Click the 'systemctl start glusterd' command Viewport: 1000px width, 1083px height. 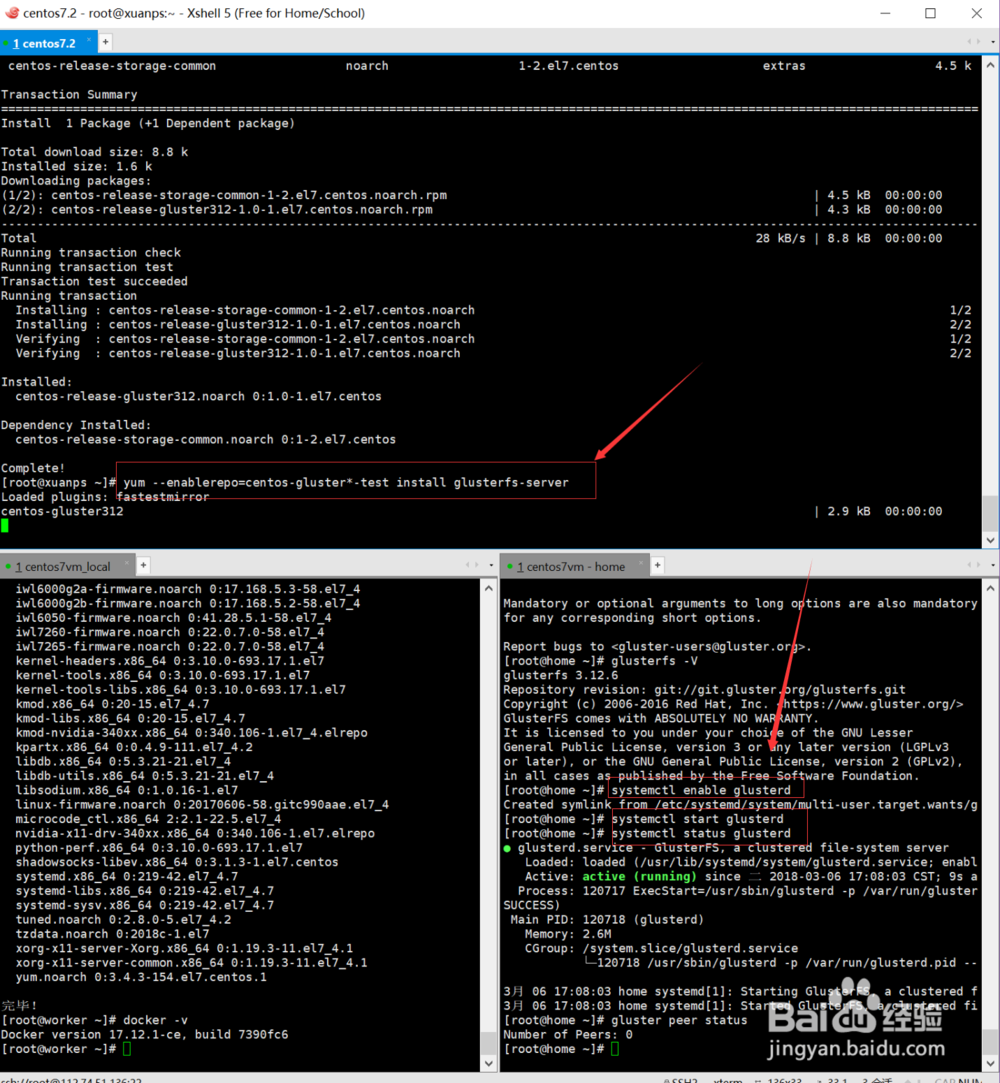click(x=698, y=819)
